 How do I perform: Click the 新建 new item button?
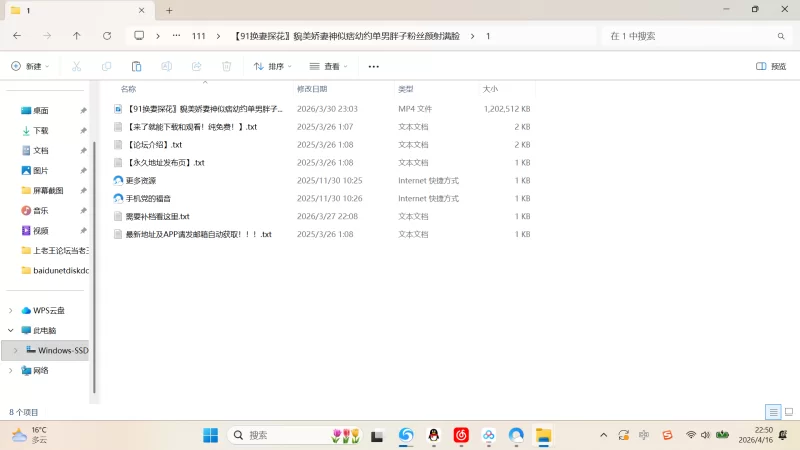pos(30,67)
